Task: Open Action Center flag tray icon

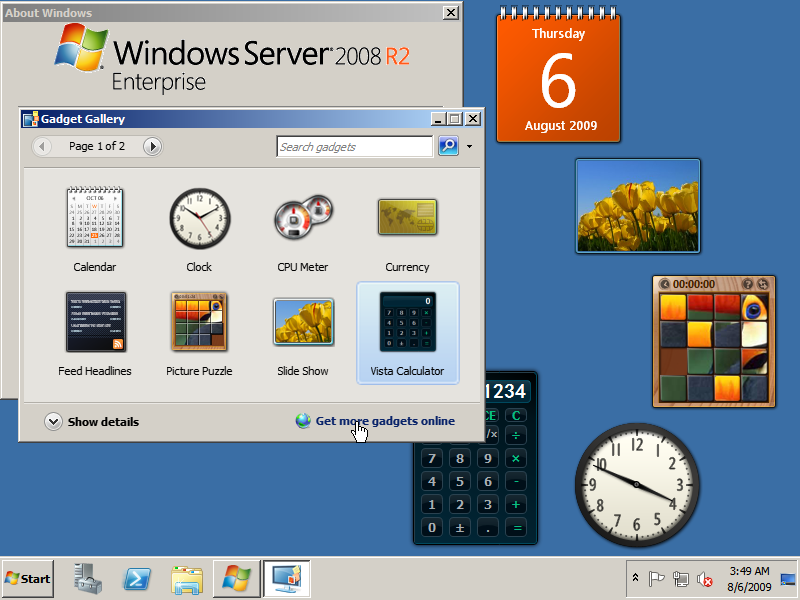Action: 656,579
